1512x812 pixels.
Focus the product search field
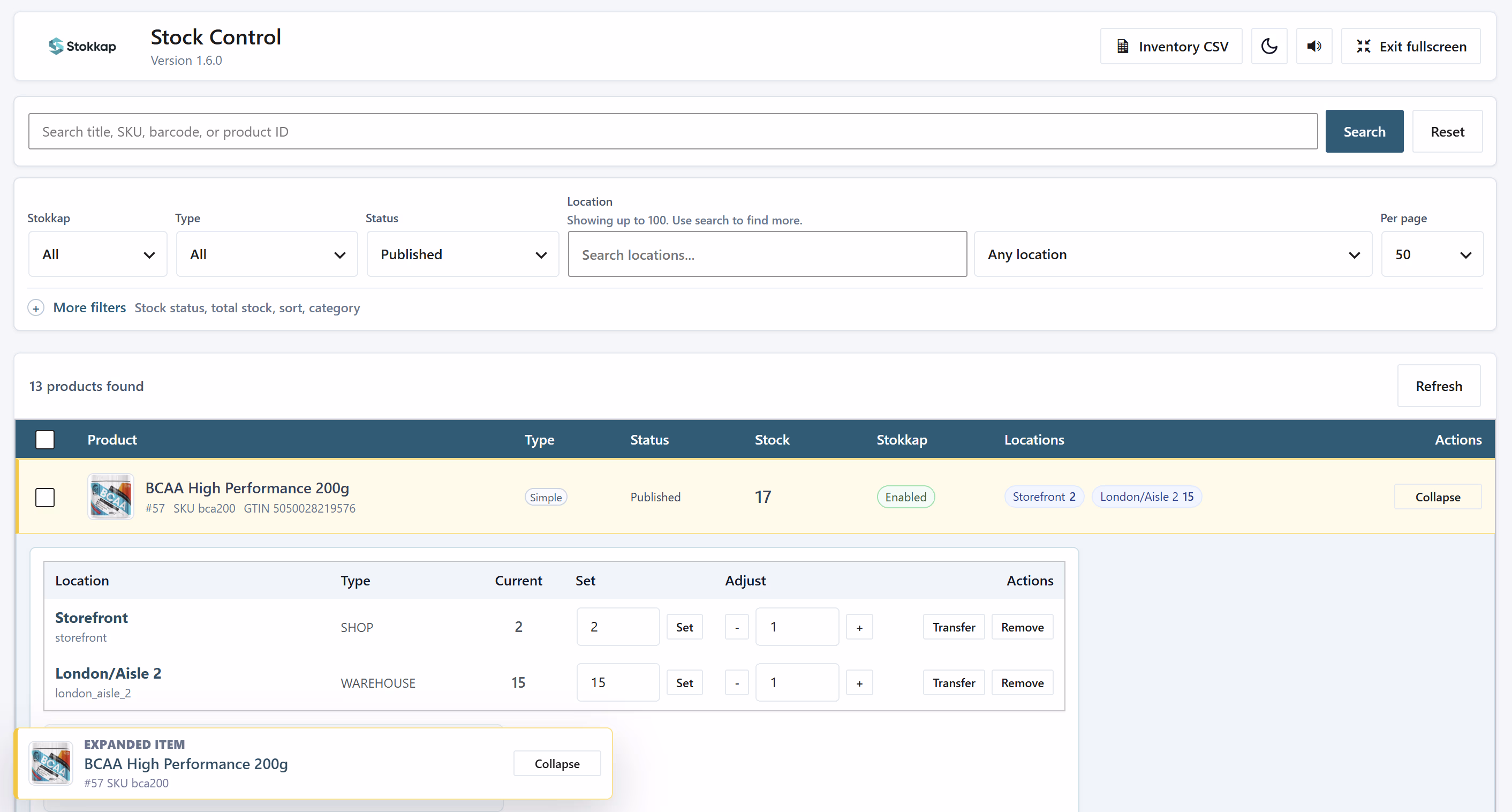coord(672,132)
